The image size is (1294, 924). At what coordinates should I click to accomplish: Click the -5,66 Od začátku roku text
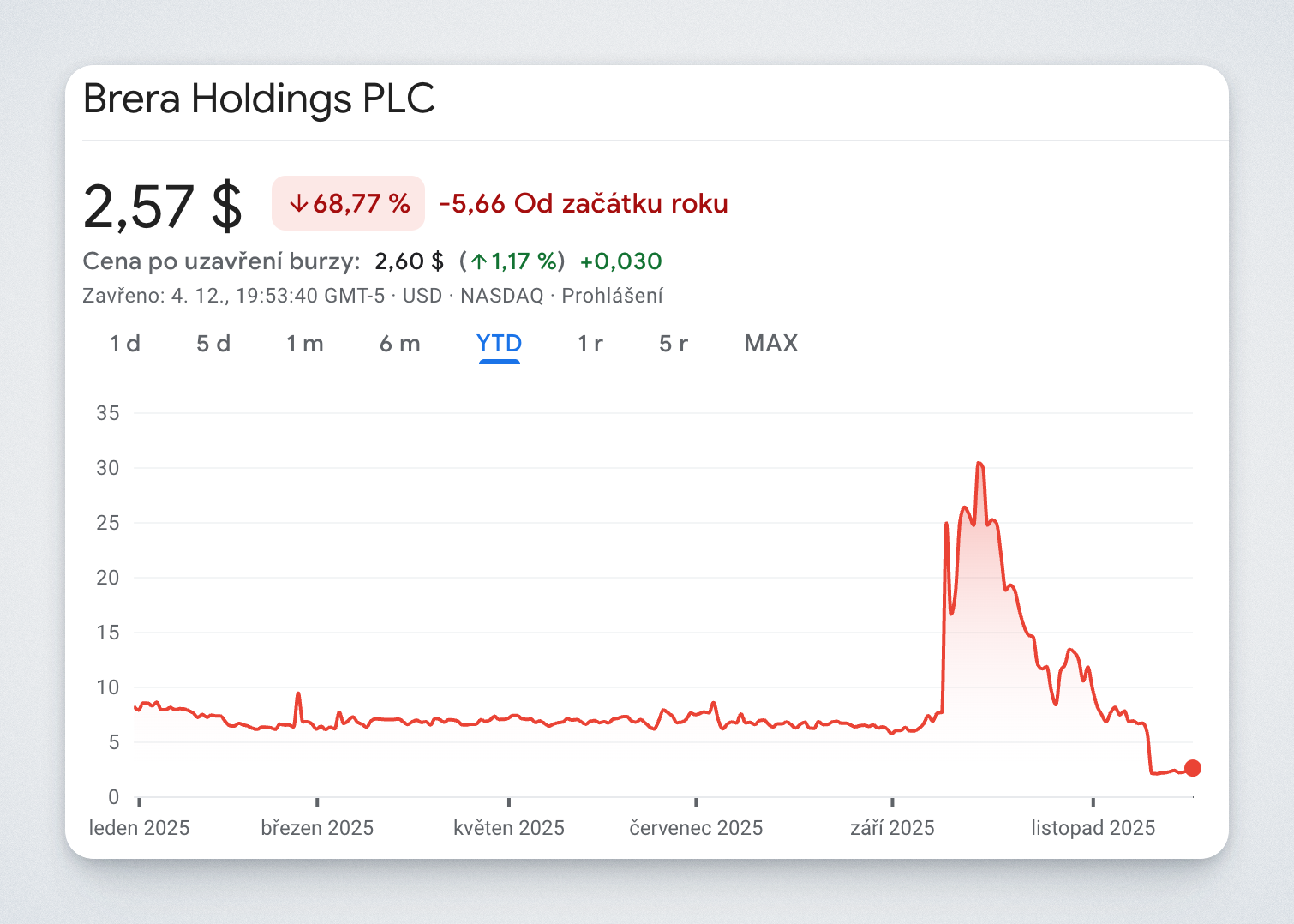pos(584,204)
